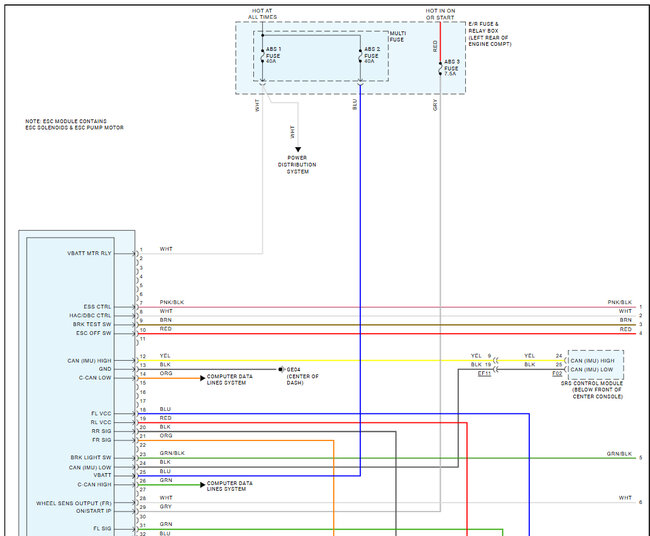
Task: Click the 'GRN/BLK' label at pin 23
Action: (x=172, y=453)
